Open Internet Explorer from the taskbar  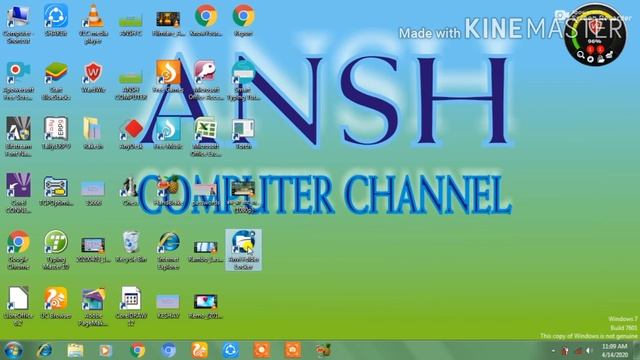pos(44,350)
